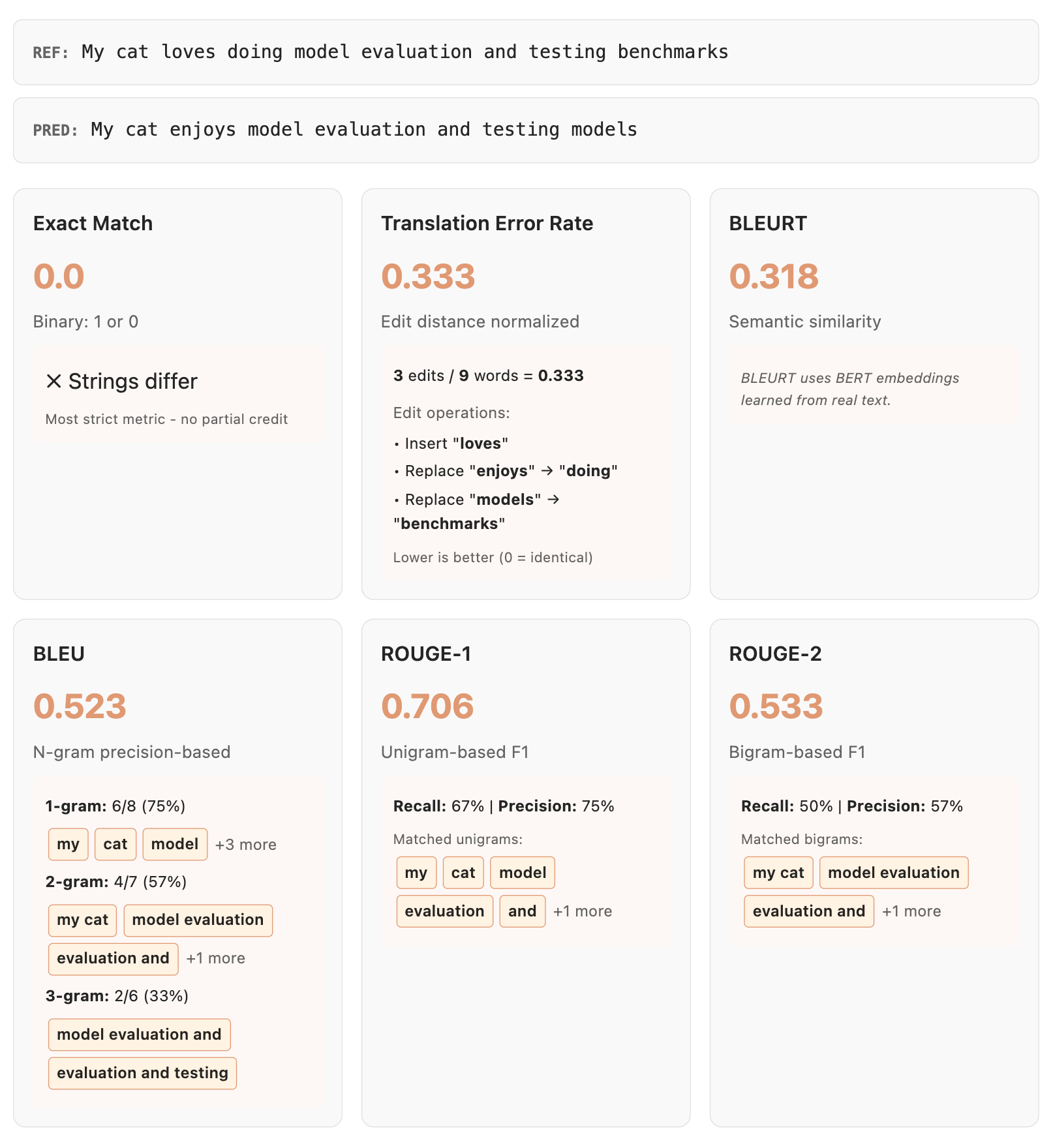Select the "model evaluation and" 3-gram chip
1053x1148 pixels.
pyautogui.click(x=139, y=1035)
